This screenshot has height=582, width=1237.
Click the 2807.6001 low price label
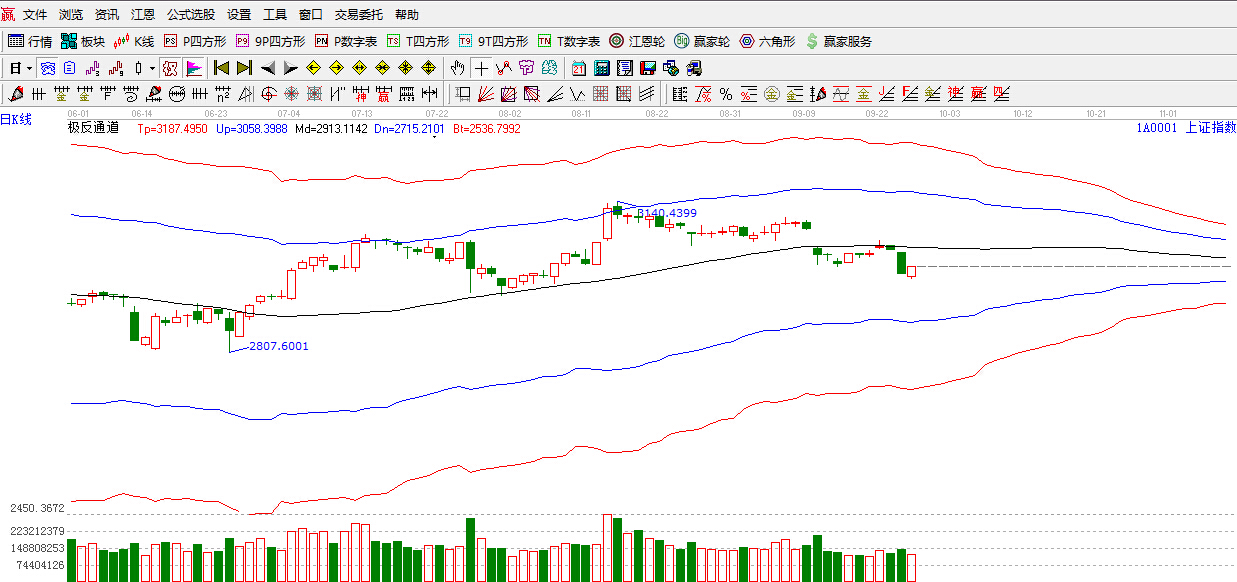click(x=278, y=346)
